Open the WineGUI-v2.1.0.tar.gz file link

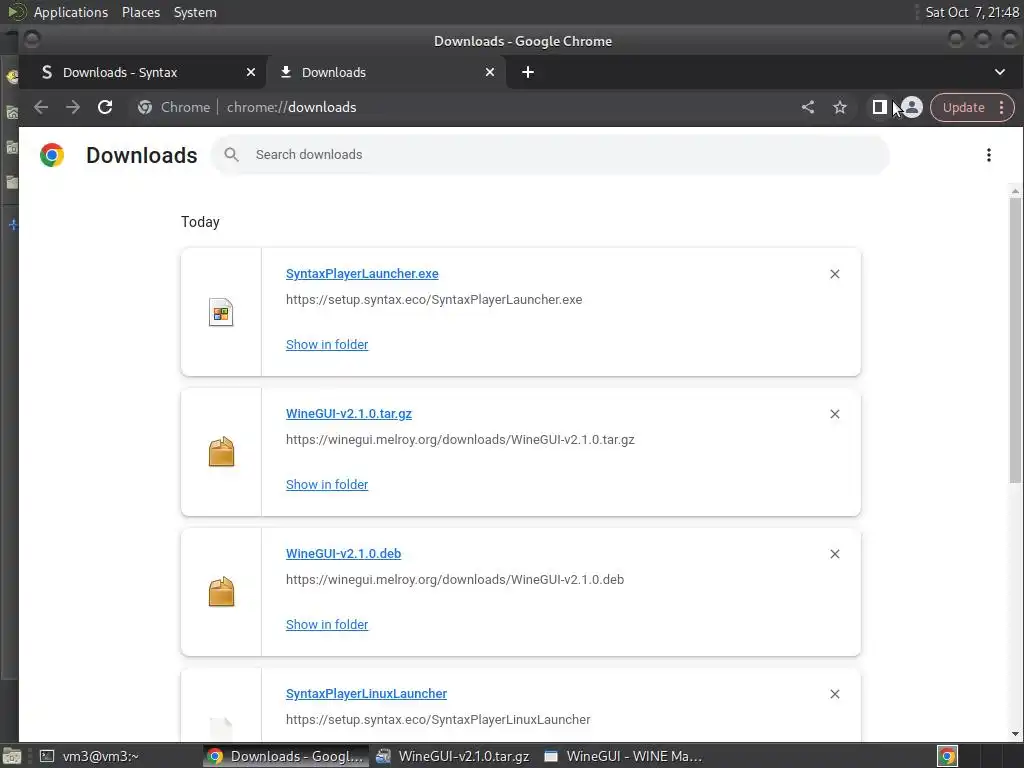(349, 413)
